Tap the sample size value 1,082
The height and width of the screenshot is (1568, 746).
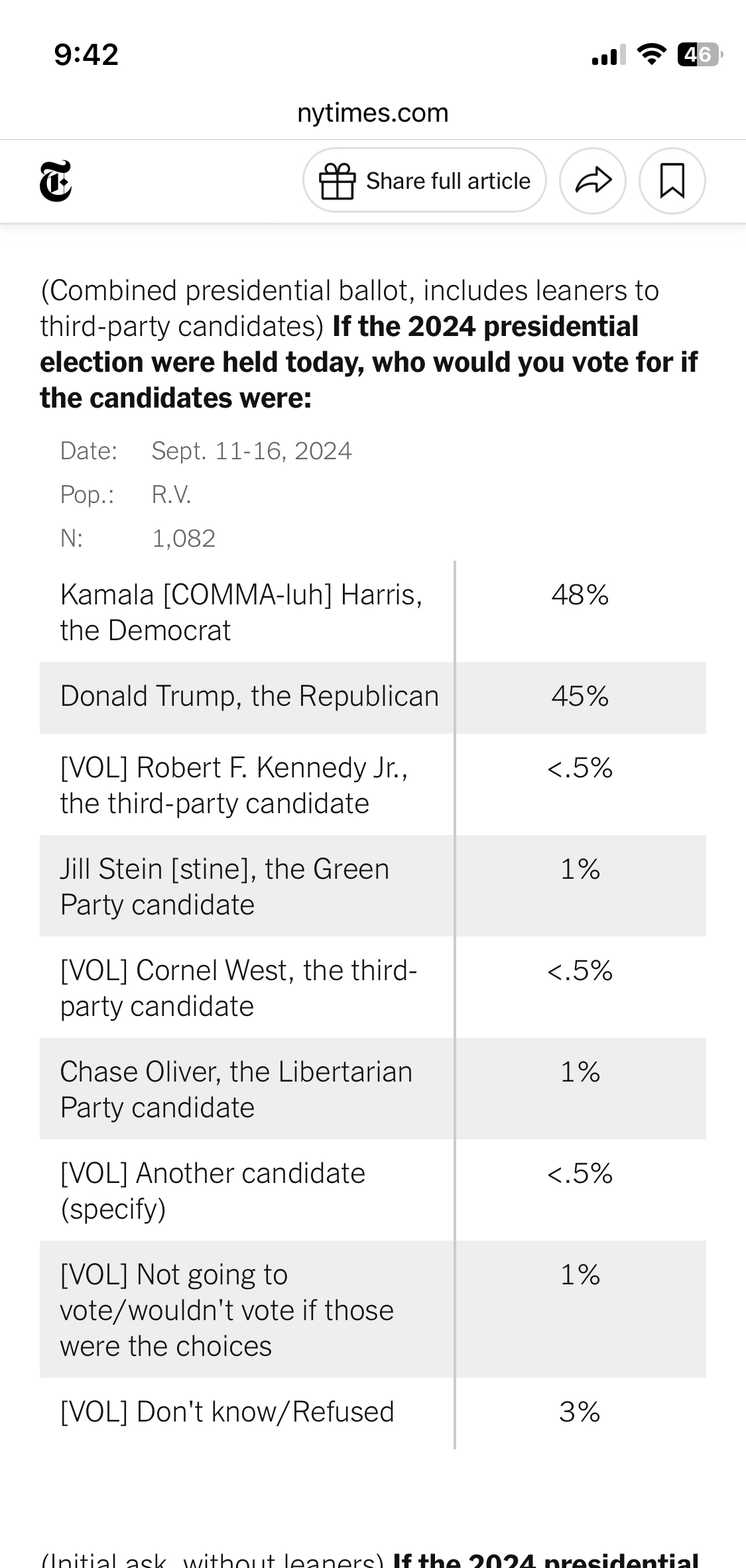tap(184, 539)
